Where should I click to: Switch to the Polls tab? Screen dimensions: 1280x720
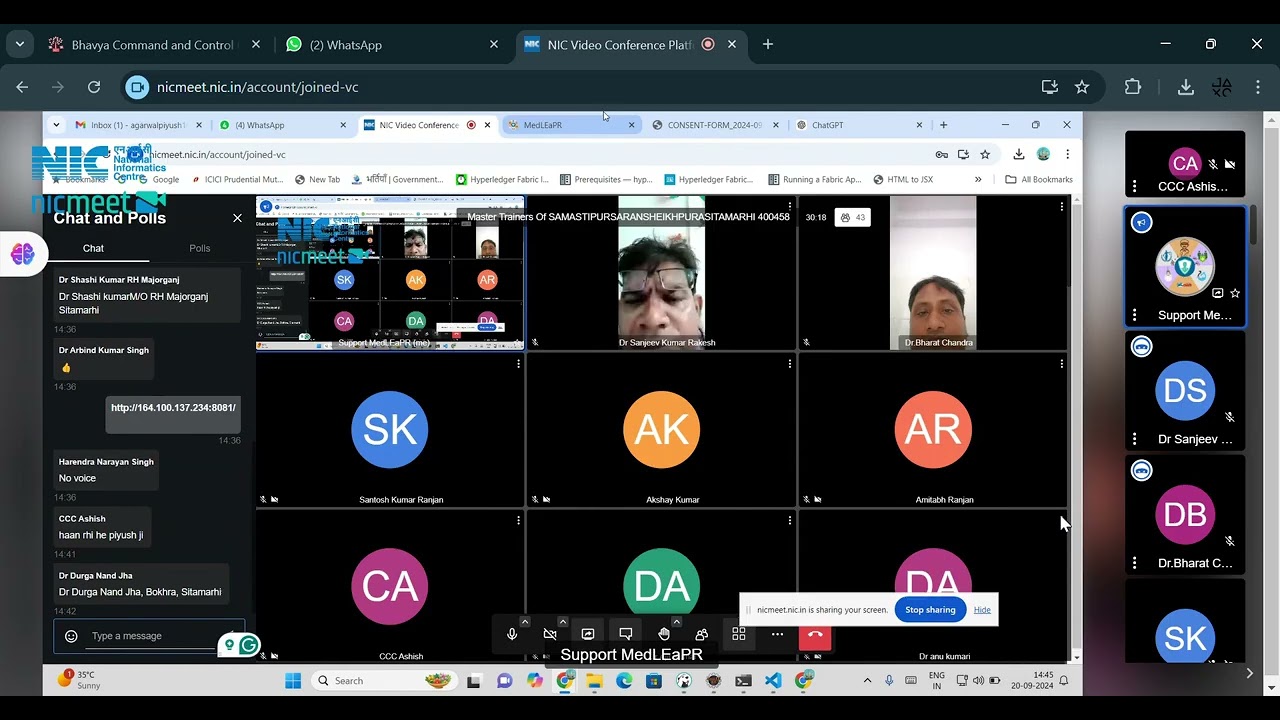(200, 248)
